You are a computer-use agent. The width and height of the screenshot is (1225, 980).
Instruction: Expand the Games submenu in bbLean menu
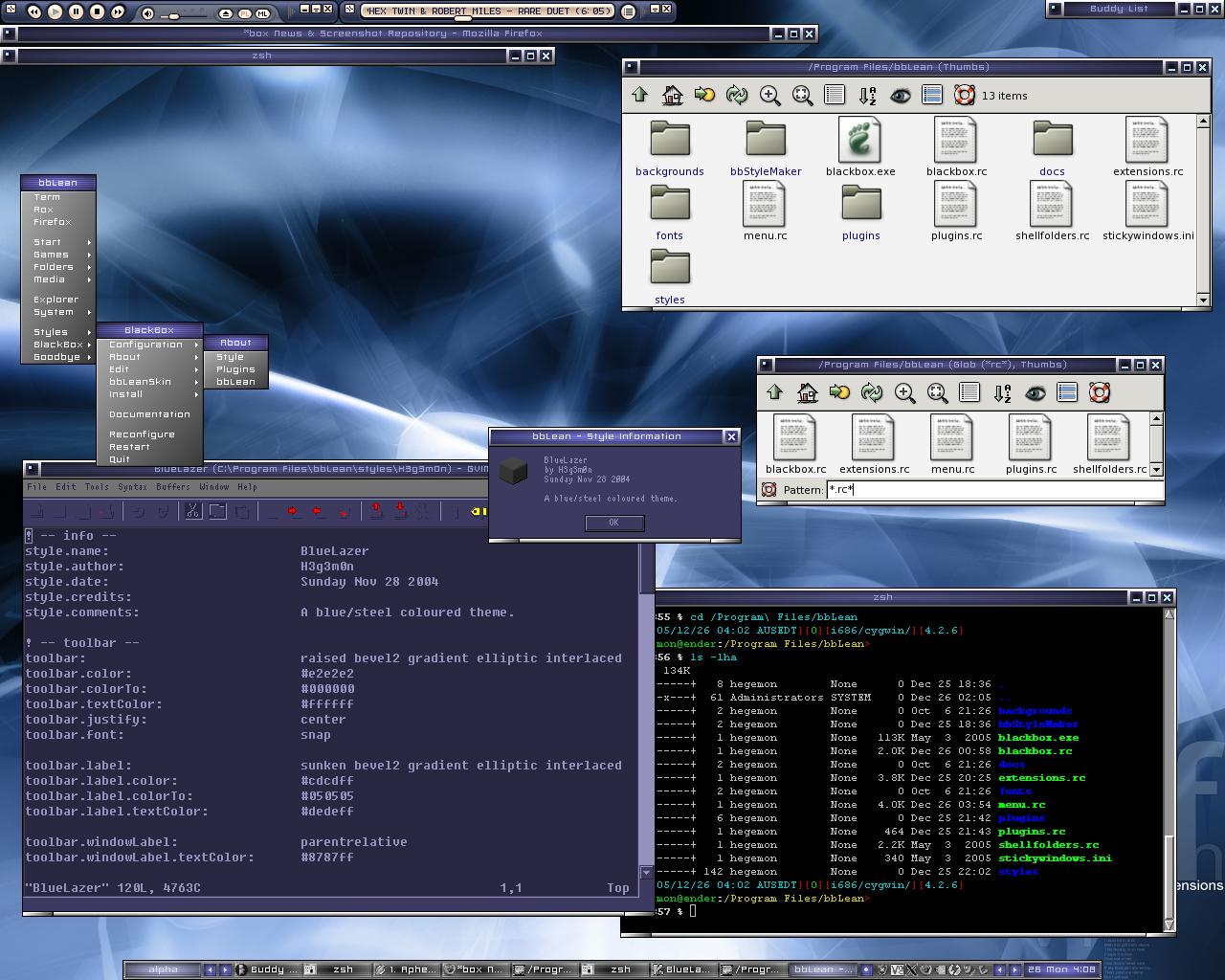point(58,255)
